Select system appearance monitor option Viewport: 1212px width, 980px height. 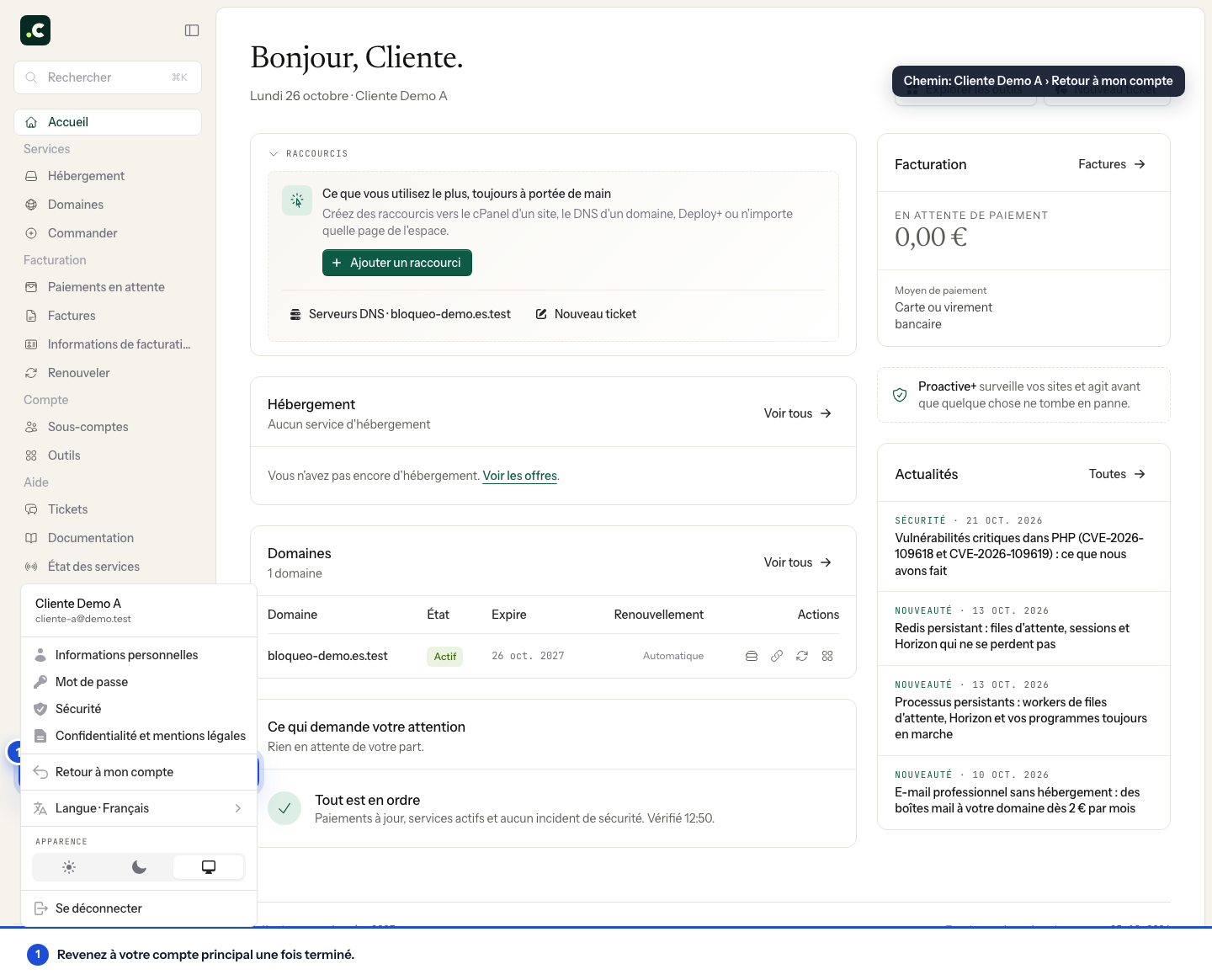(209, 867)
